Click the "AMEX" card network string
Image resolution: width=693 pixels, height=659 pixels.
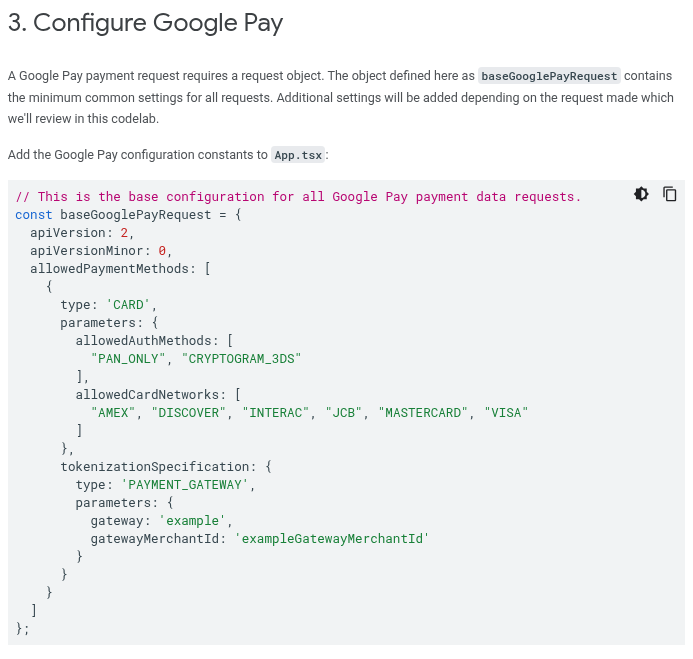(113, 413)
